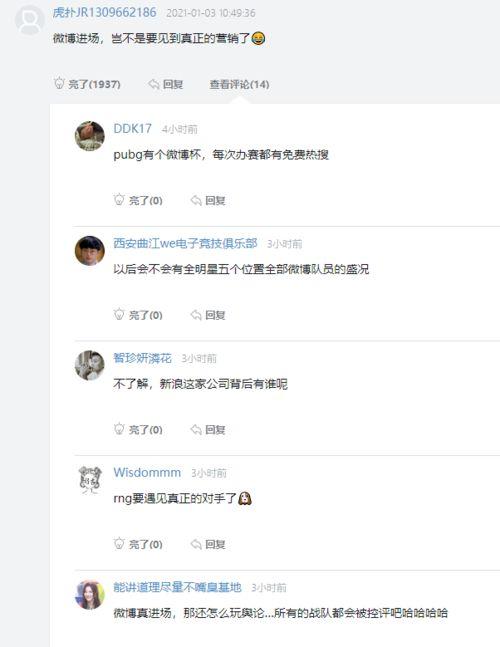The height and width of the screenshot is (647, 500).
Task: Click reply icon under 西安曲江we comment
Action: 196,315
